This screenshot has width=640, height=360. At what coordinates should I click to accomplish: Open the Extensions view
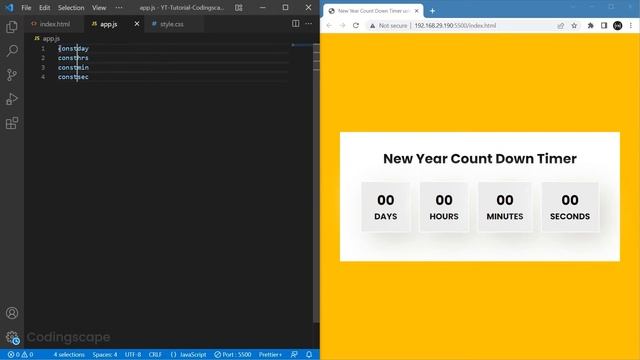pos(12,123)
